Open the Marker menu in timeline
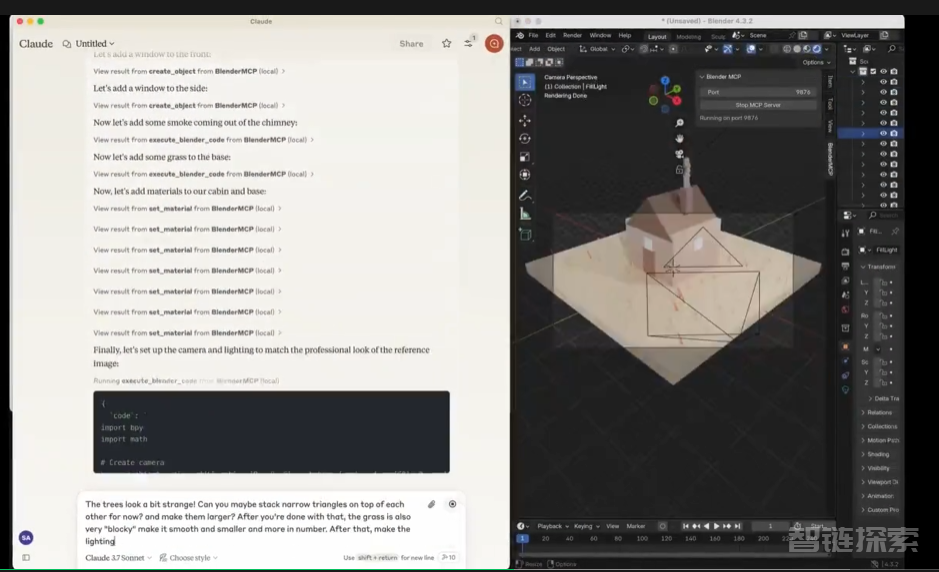This screenshot has width=939, height=572. [635, 526]
